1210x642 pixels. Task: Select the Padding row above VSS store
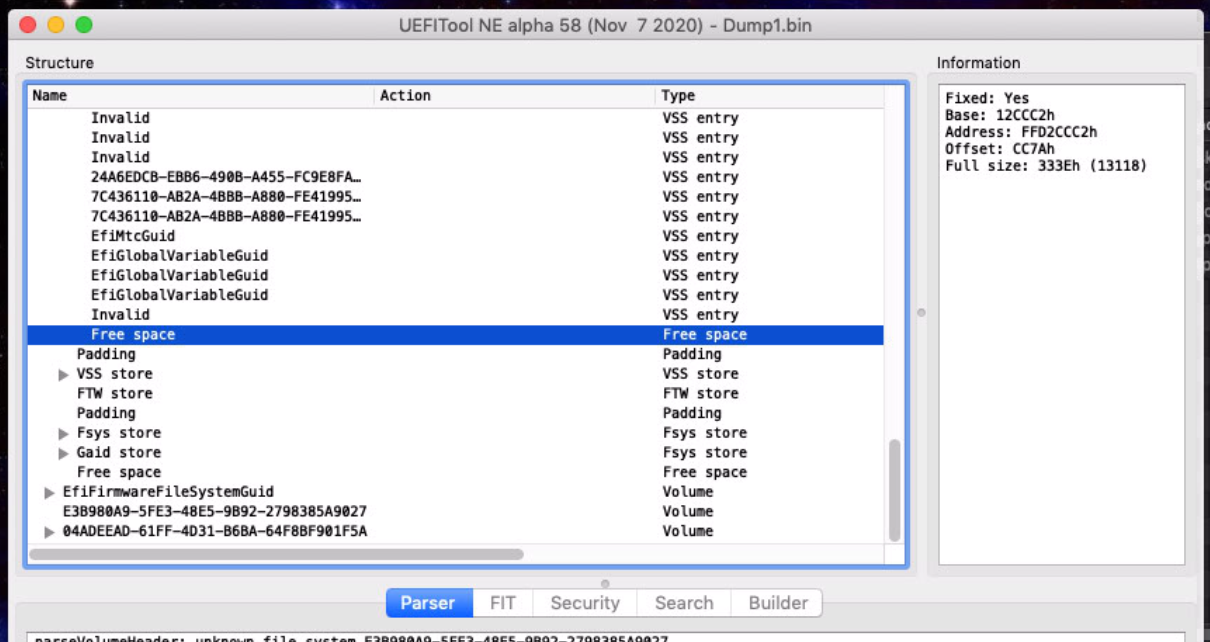point(455,354)
